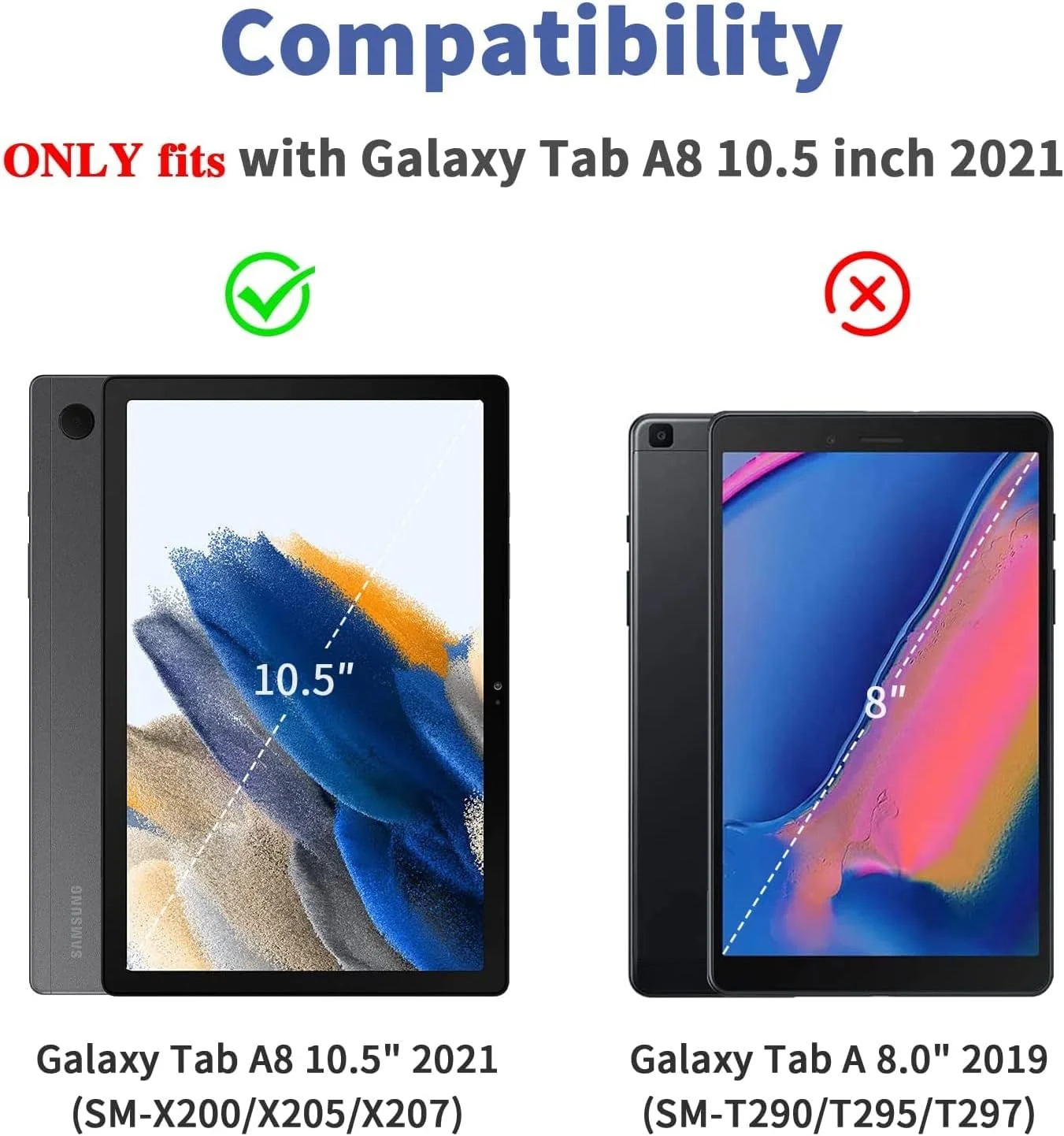Click the rear camera on Tab A 8.0
1064x1136 pixels.
(660, 435)
